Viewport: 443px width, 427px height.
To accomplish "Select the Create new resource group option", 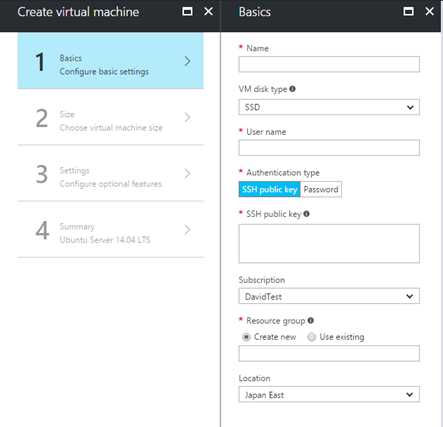I will point(246,337).
